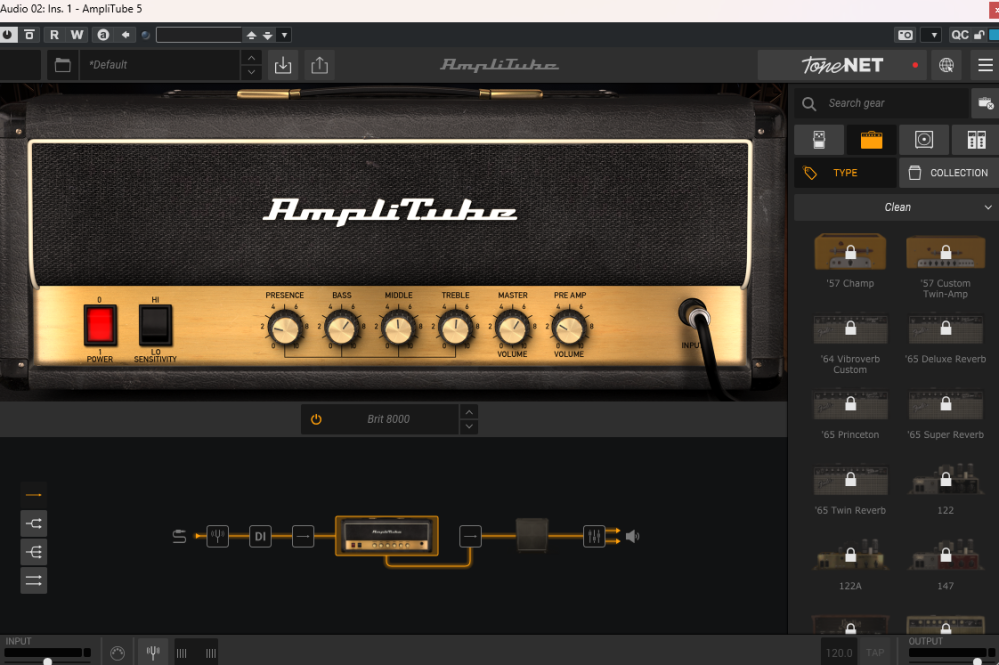The image size is (999, 665).
Task: Choose the parallel chain routing icon
Action: [x=34, y=580]
